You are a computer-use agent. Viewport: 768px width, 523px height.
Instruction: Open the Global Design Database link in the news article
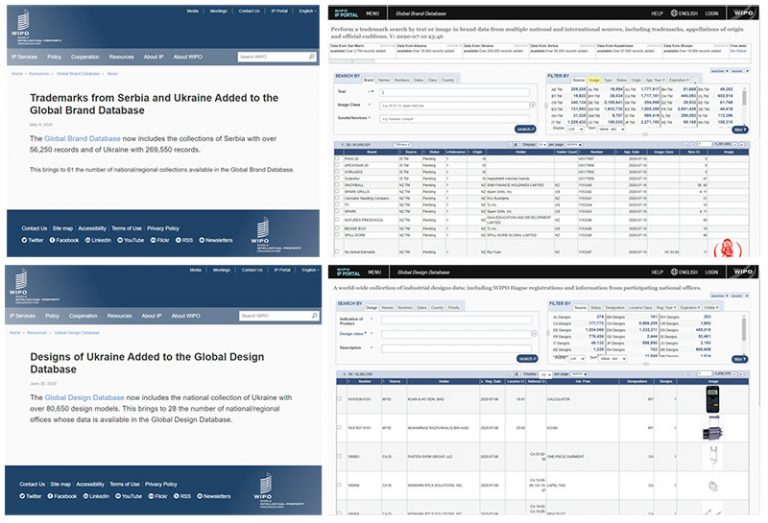84,398
